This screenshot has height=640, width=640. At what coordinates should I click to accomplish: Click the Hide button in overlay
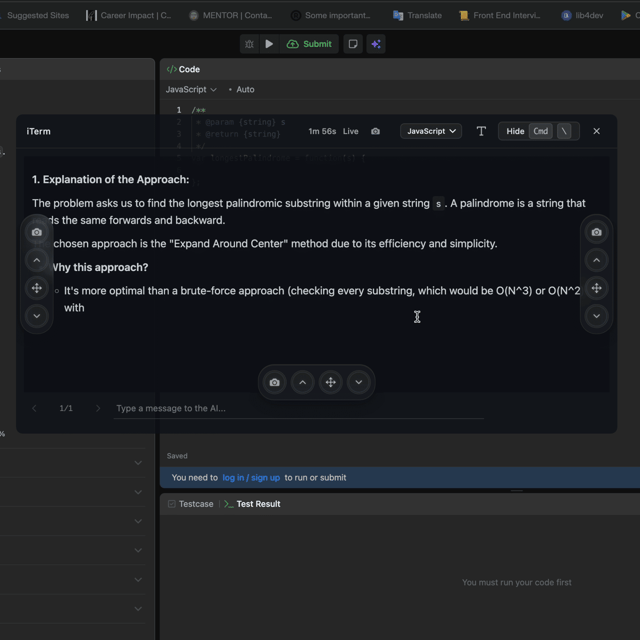click(539, 131)
